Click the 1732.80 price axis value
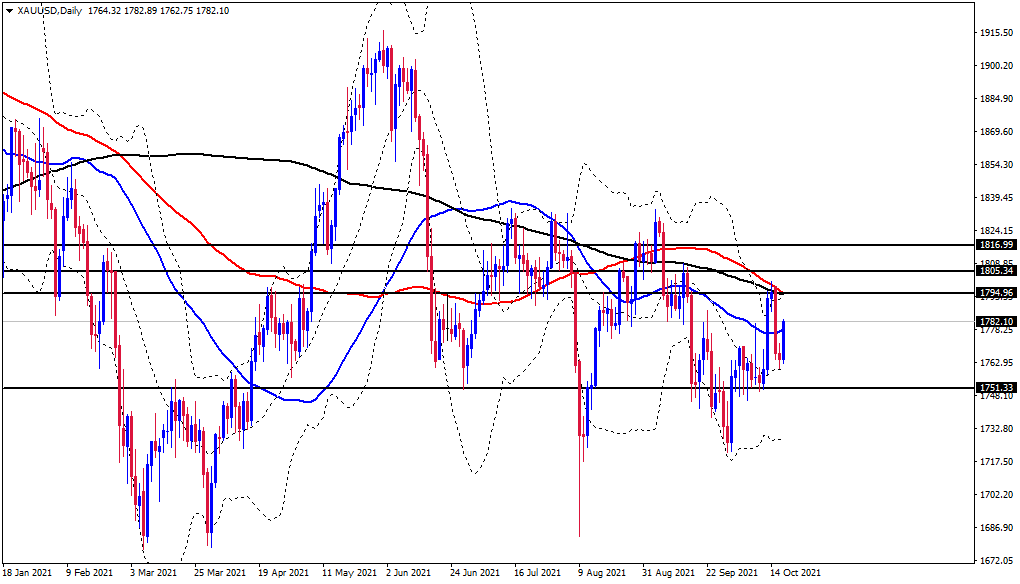This screenshot has height=584, width=1020. click(997, 429)
